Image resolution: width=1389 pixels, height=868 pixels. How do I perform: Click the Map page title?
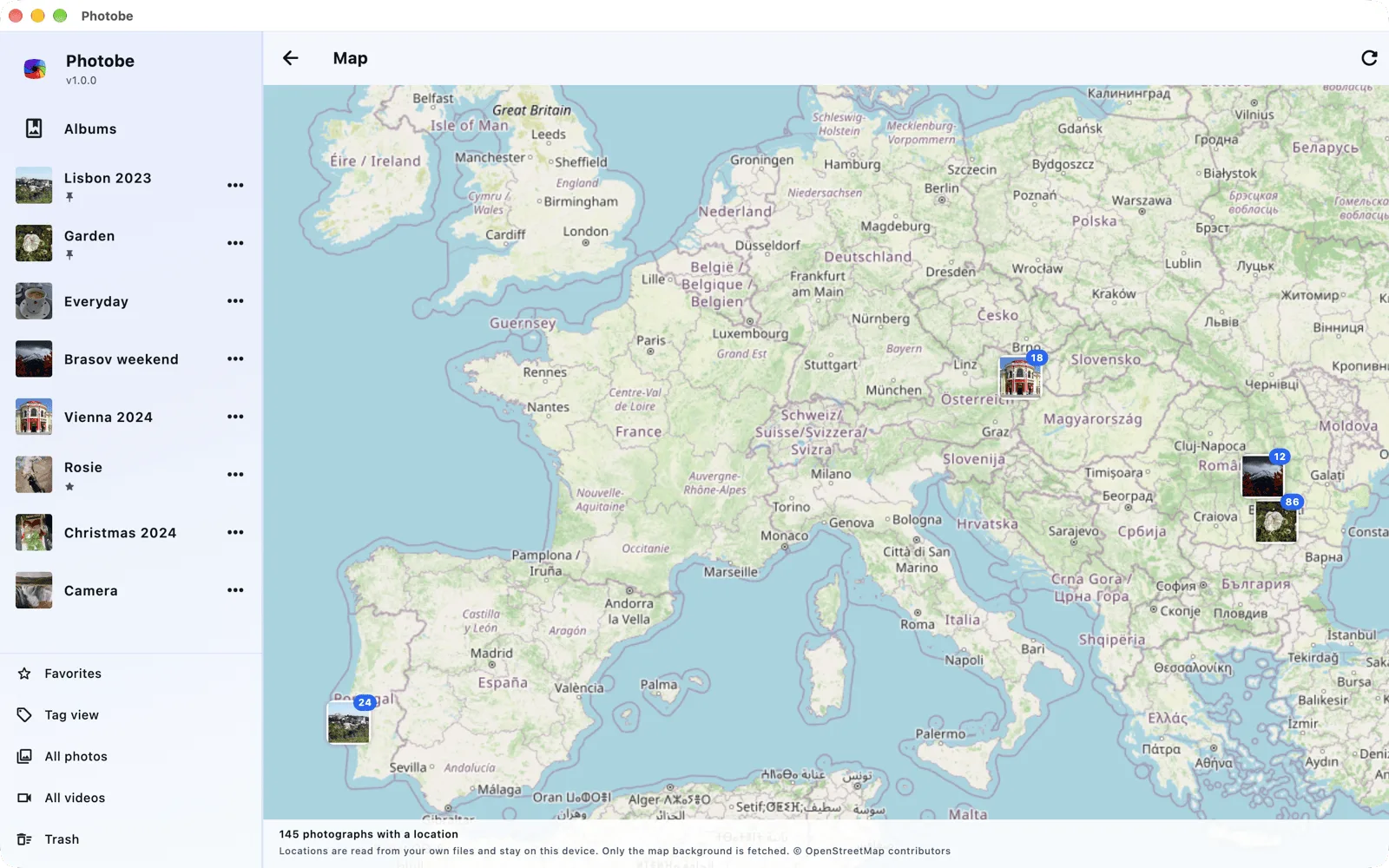point(350,58)
